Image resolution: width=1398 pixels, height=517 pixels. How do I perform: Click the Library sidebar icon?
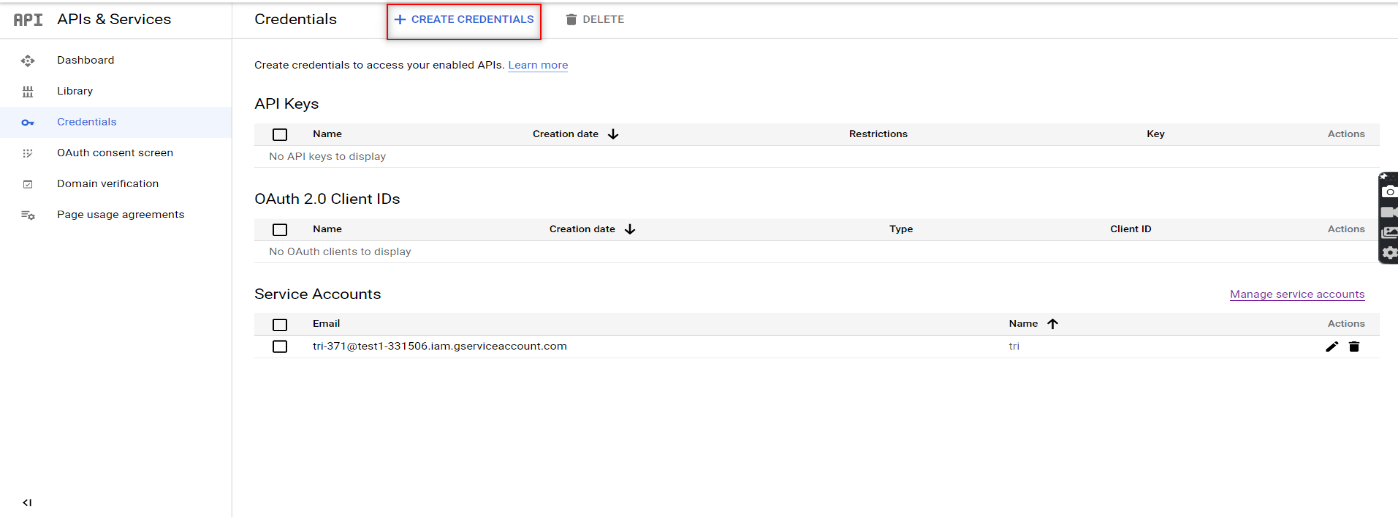coord(28,91)
